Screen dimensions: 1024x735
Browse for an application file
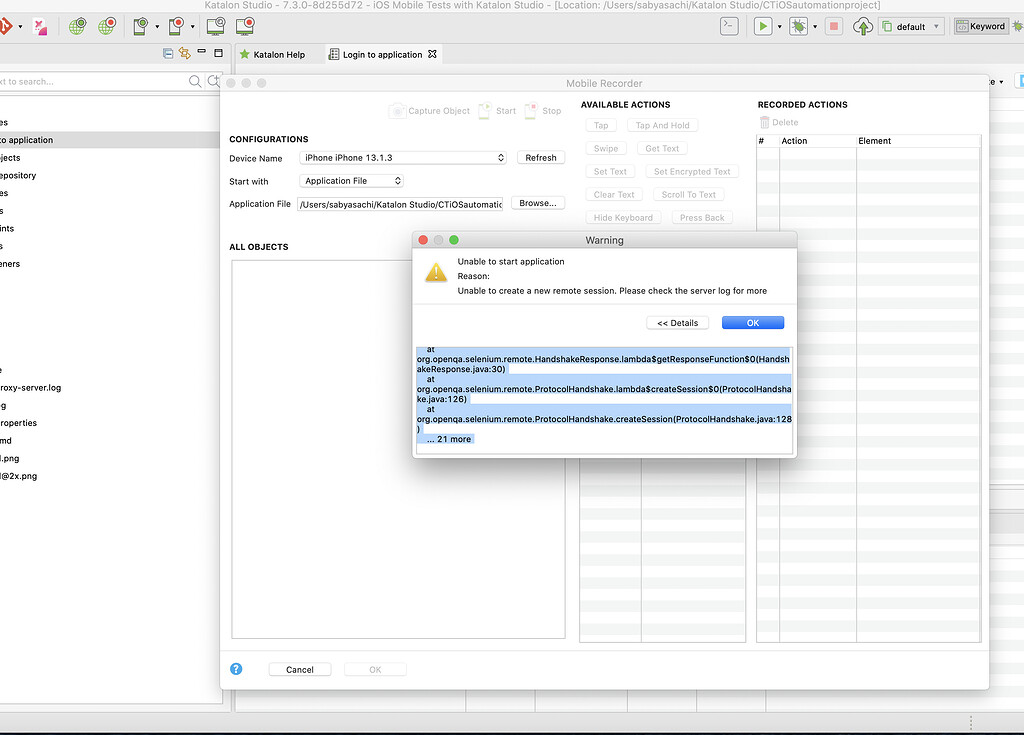(537, 202)
